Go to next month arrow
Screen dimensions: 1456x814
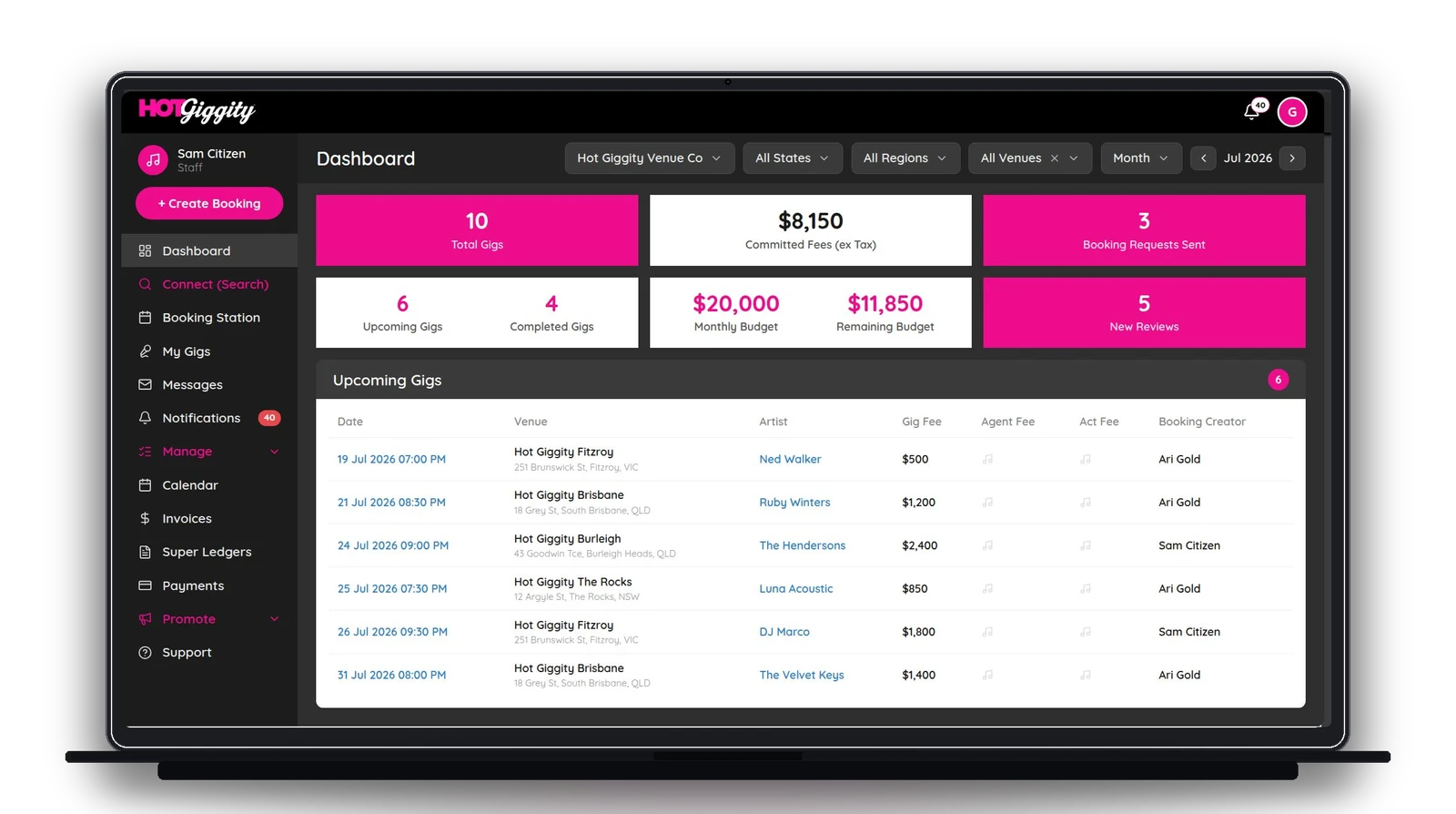(x=1292, y=158)
